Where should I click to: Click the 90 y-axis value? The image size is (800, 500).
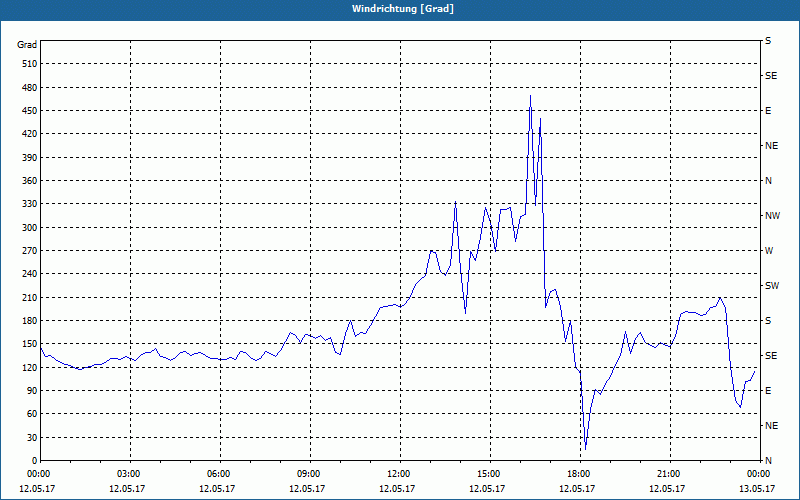(32, 391)
